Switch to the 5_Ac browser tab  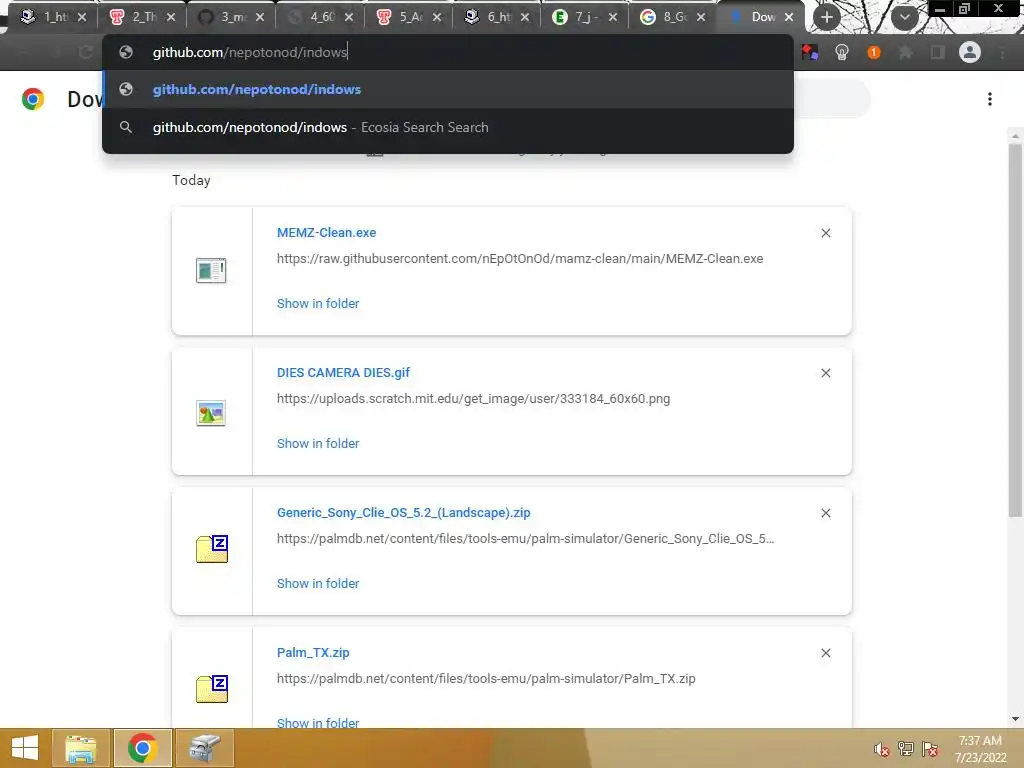coord(409,17)
